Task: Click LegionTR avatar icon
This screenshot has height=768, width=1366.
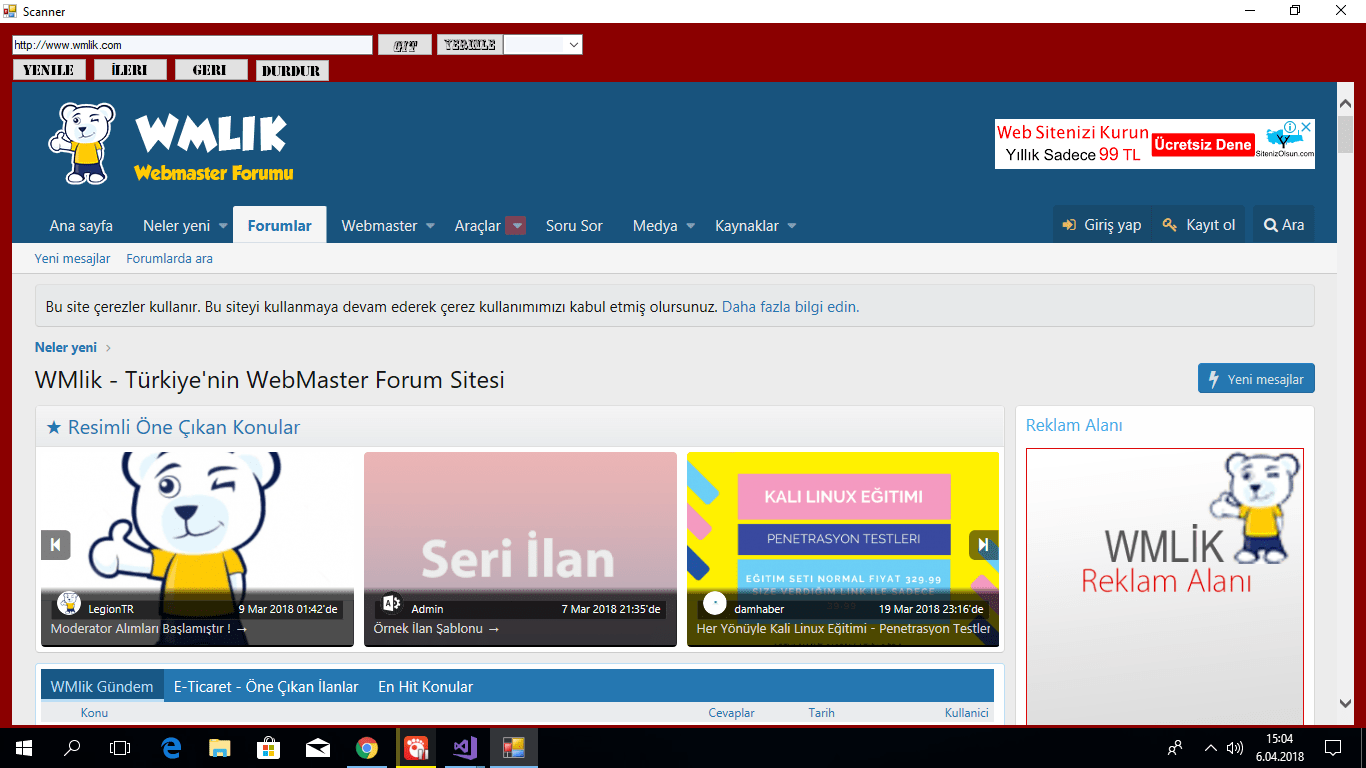Action: point(69,603)
